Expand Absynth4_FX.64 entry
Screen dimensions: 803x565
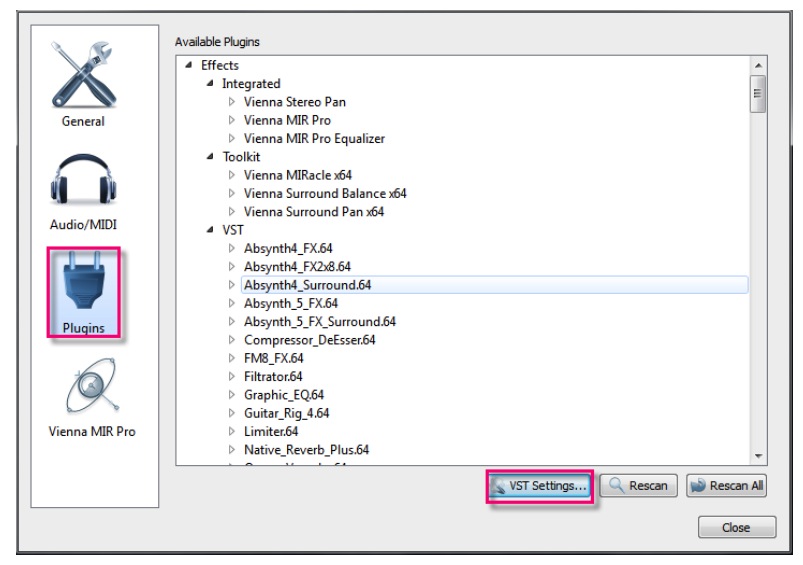click(x=231, y=248)
